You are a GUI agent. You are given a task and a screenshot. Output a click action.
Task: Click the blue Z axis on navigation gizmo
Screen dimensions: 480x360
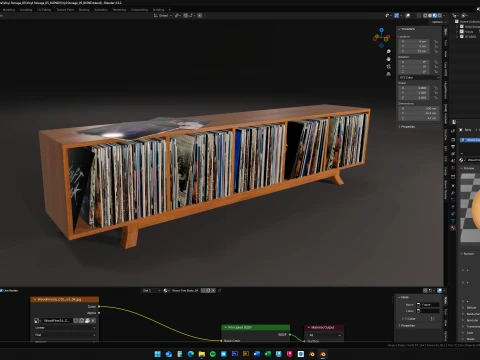tap(381, 30)
